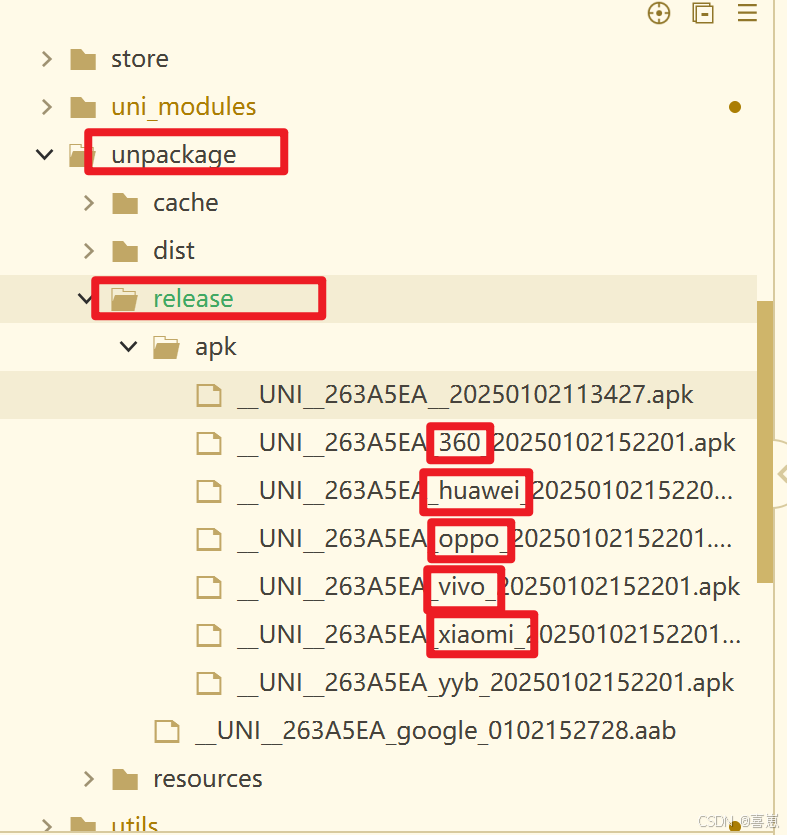Expand the dist folder
The height and width of the screenshot is (835, 787).
pos(88,250)
